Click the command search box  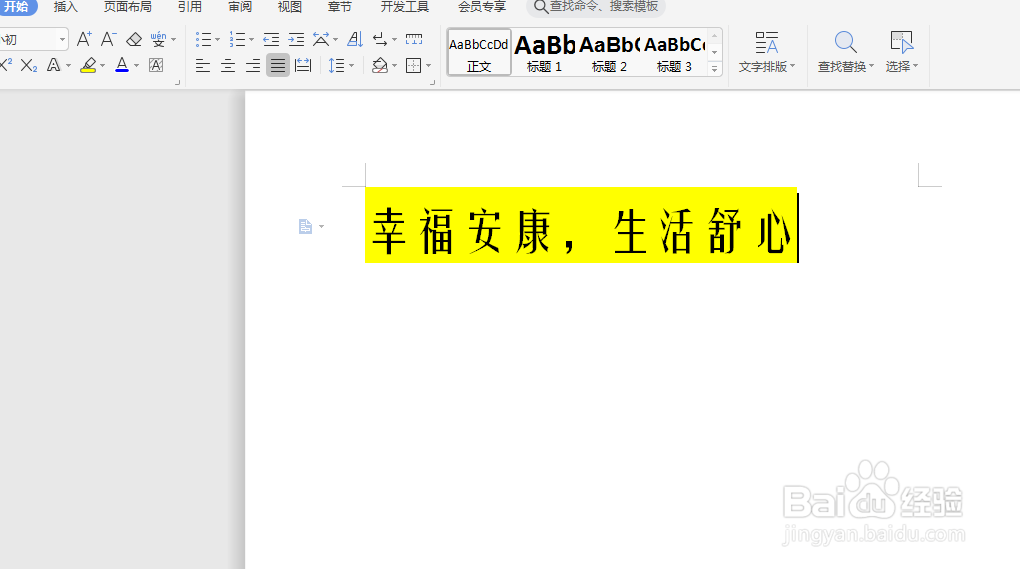coord(596,7)
